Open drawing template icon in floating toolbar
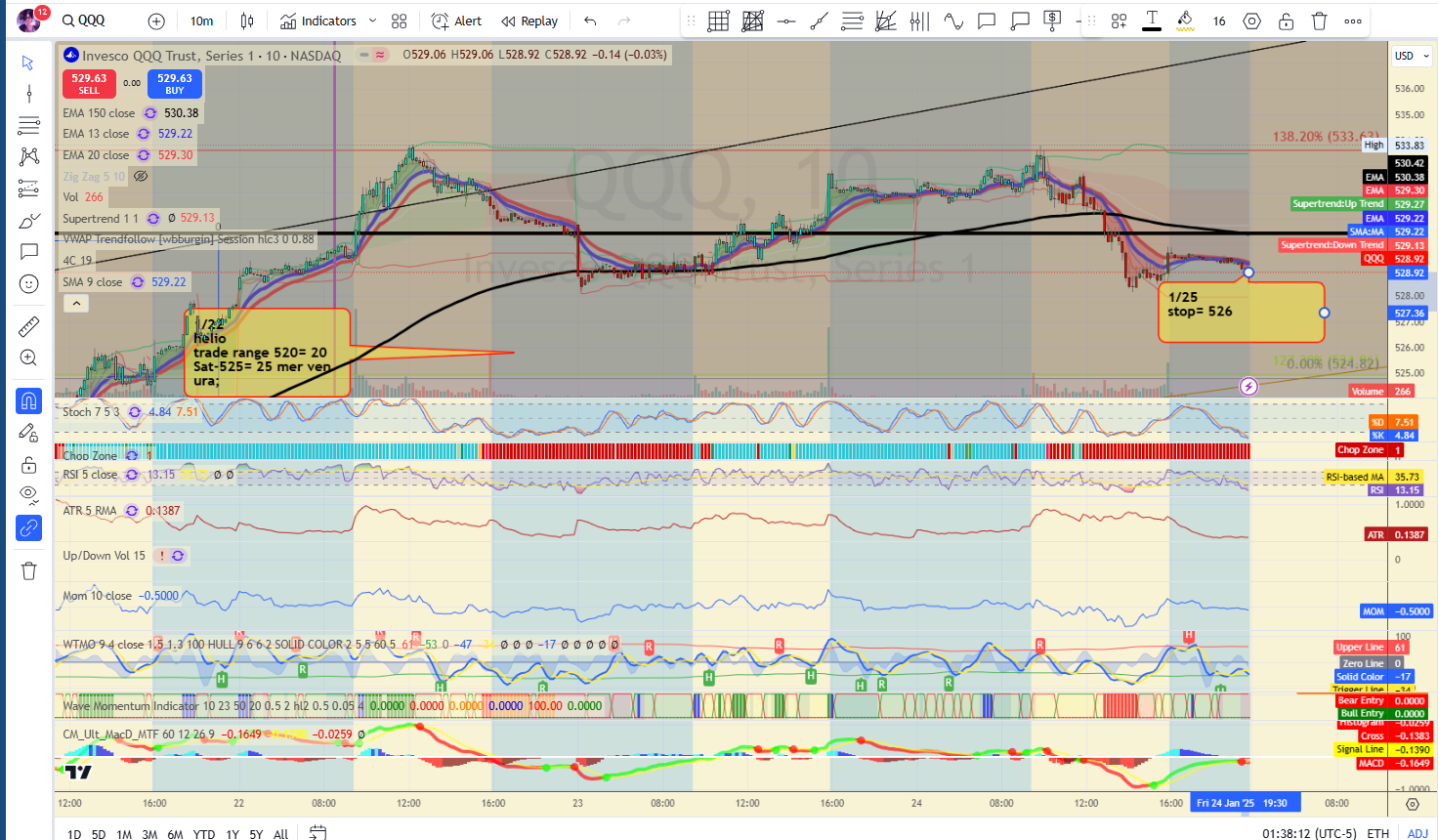Screen dimensions: 1438x840 tap(1119, 21)
